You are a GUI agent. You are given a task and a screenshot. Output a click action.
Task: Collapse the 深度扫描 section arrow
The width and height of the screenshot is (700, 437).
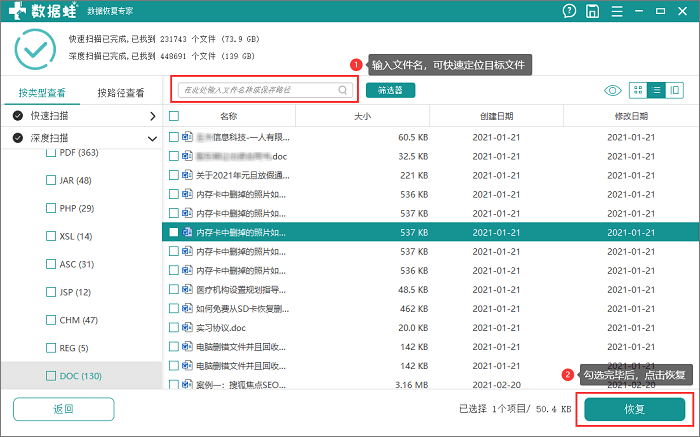pos(152,139)
